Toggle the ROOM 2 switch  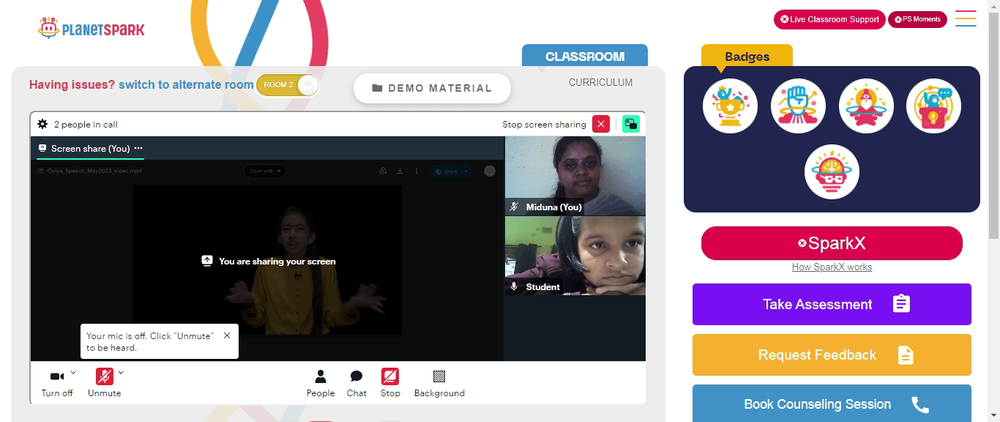(288, 85)
